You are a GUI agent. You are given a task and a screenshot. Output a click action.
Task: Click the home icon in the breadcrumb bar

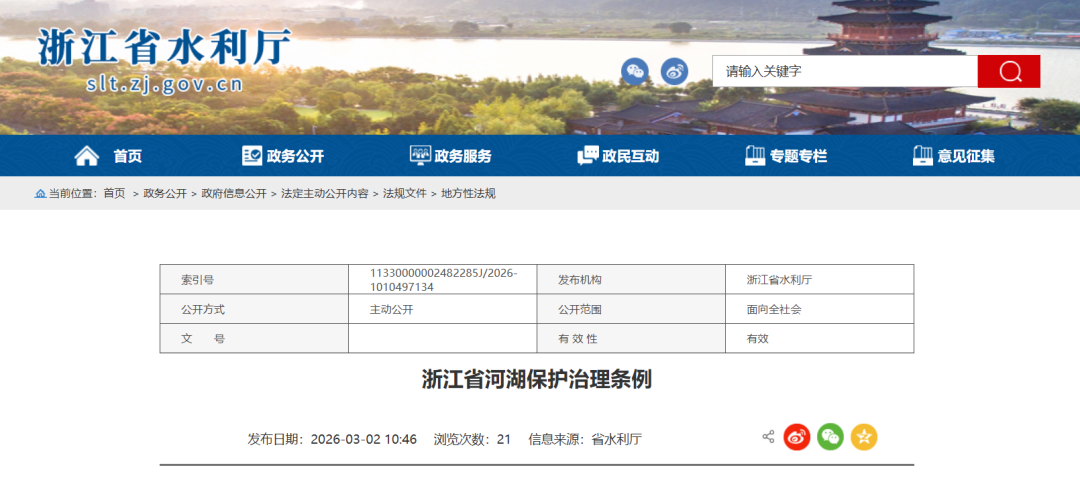[40, 194]
